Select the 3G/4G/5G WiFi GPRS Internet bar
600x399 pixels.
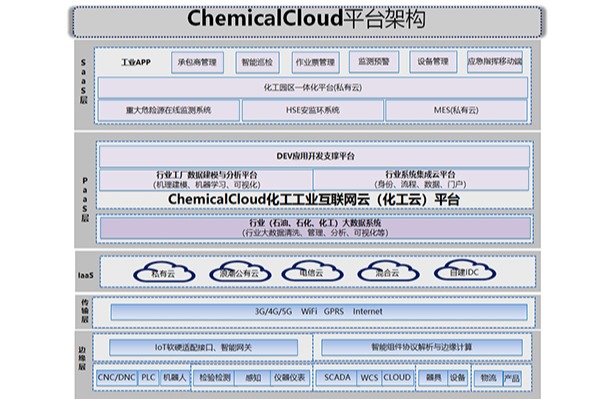[319, 312]
